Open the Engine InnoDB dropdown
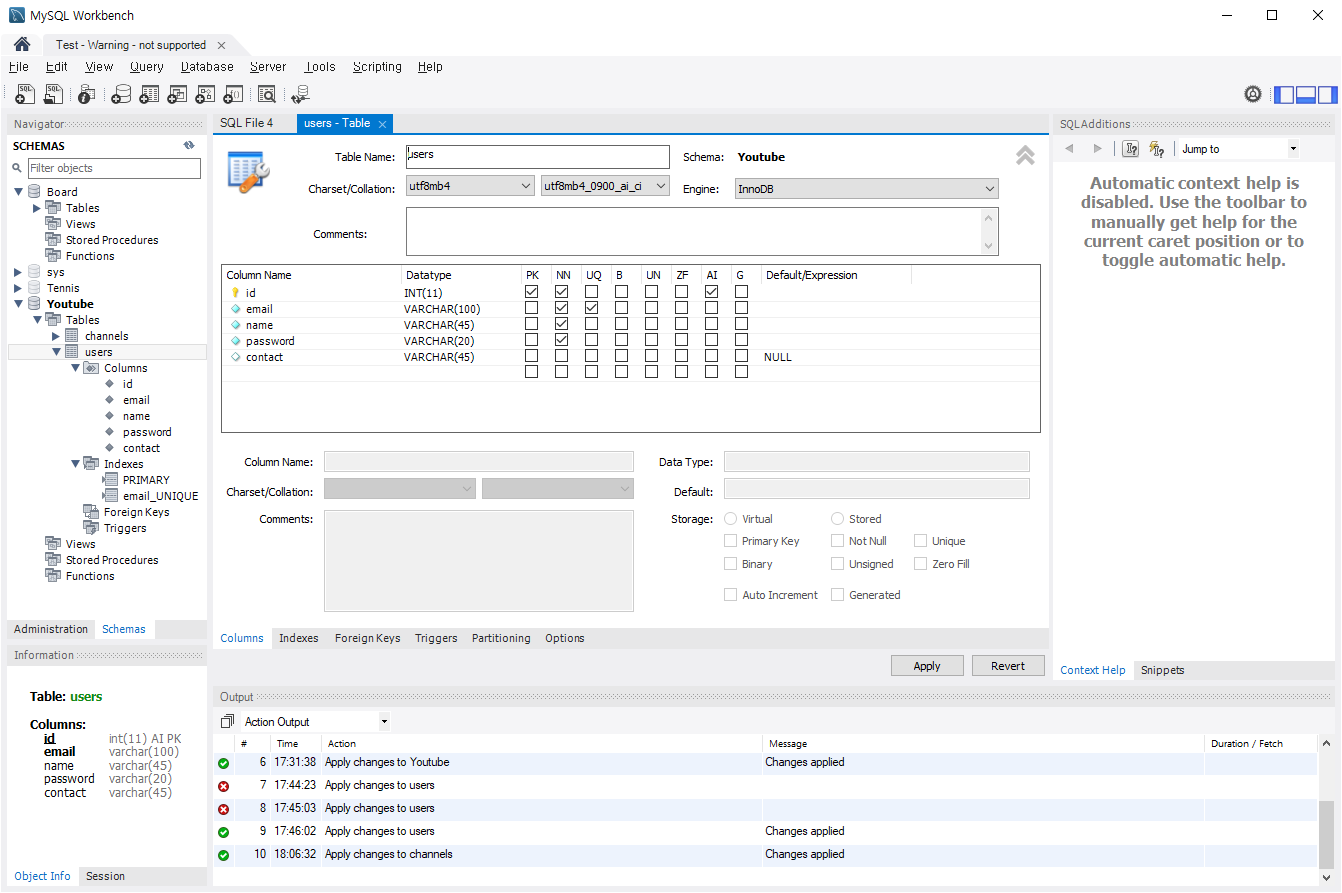Image resolution: width=1342 pixels, height=893 pixels. (866, 188)
